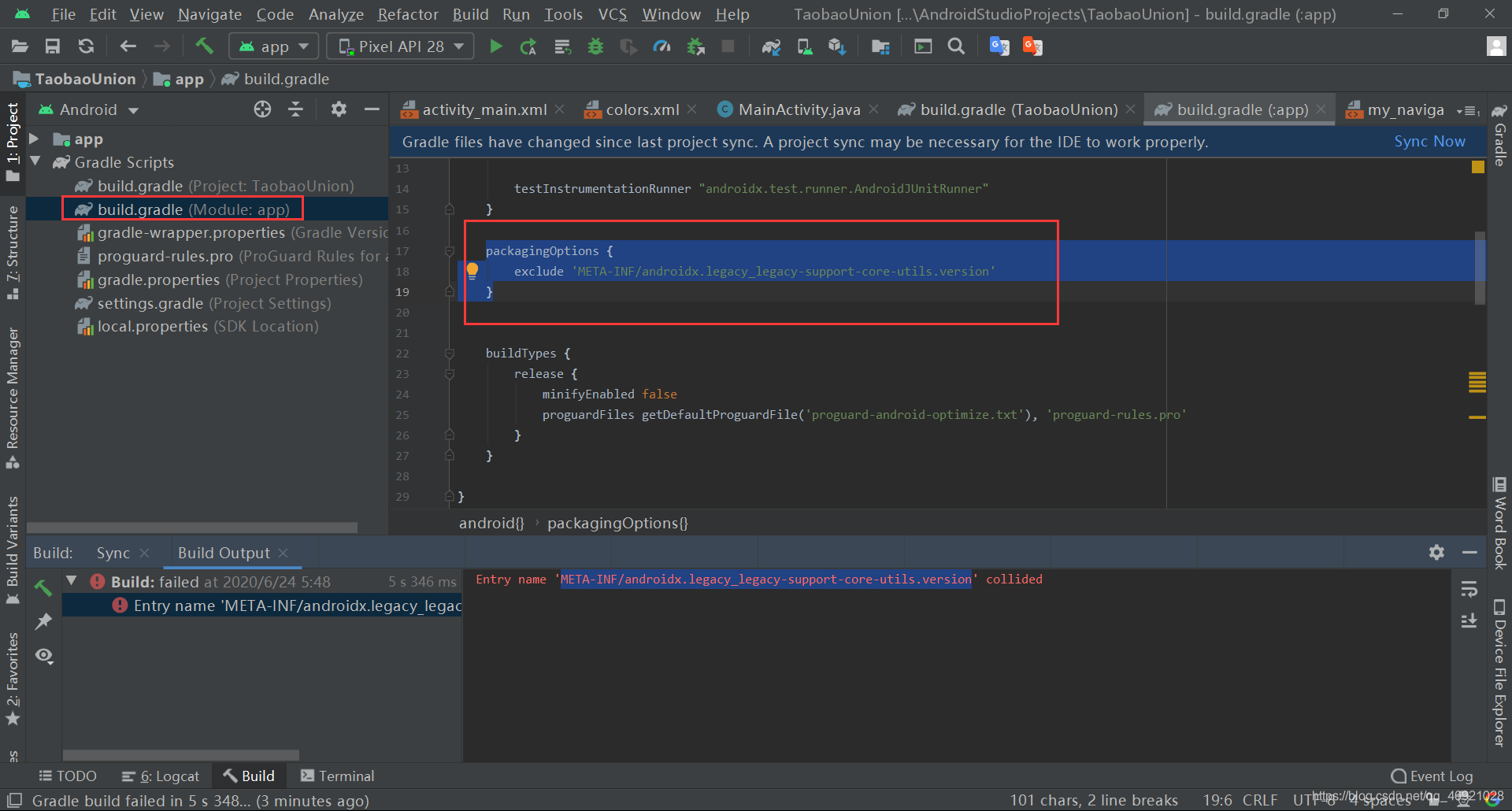Screen dimensions: 1512x811
Task: Toggle warnings visibility with the eye icon
Action: (x=43, y=655)
